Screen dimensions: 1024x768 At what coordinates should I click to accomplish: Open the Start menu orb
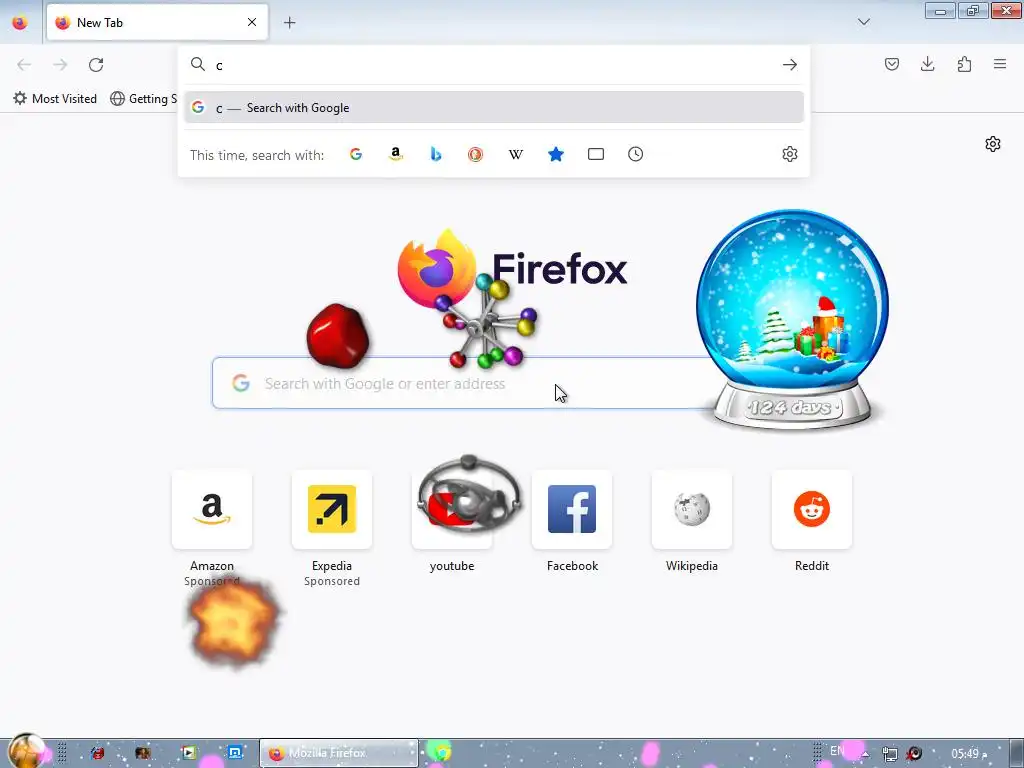(x=25, y=751)
